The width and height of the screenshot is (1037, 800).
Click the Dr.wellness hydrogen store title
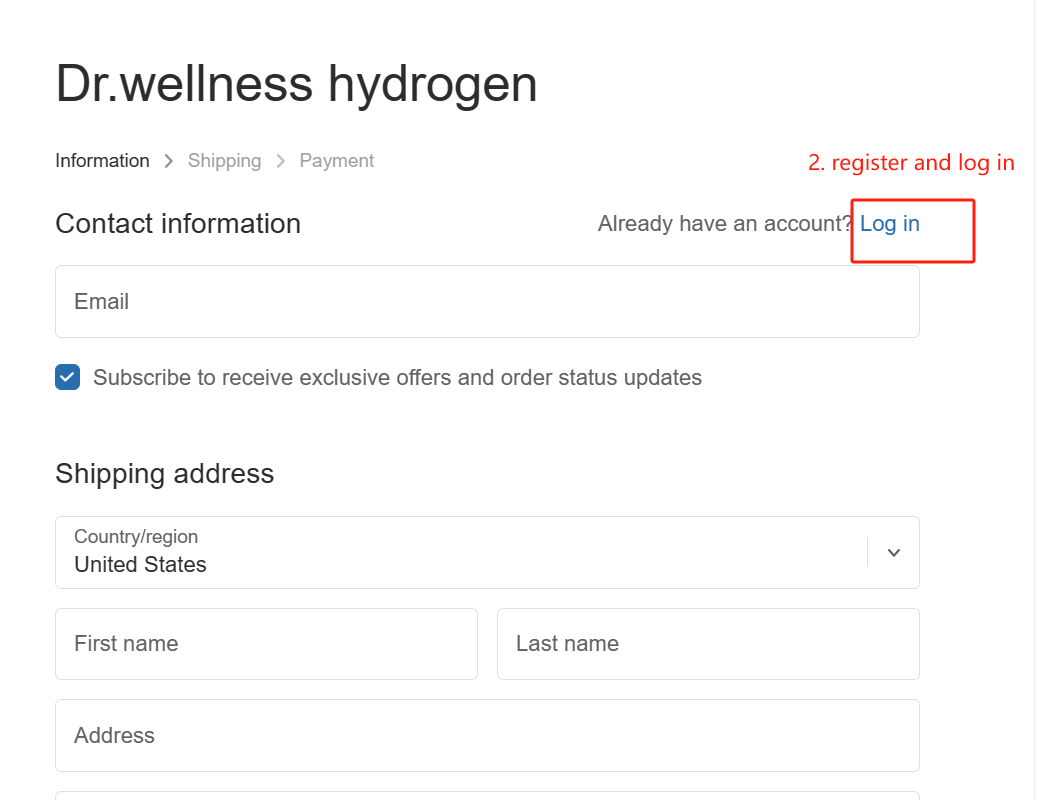[296, 84]
